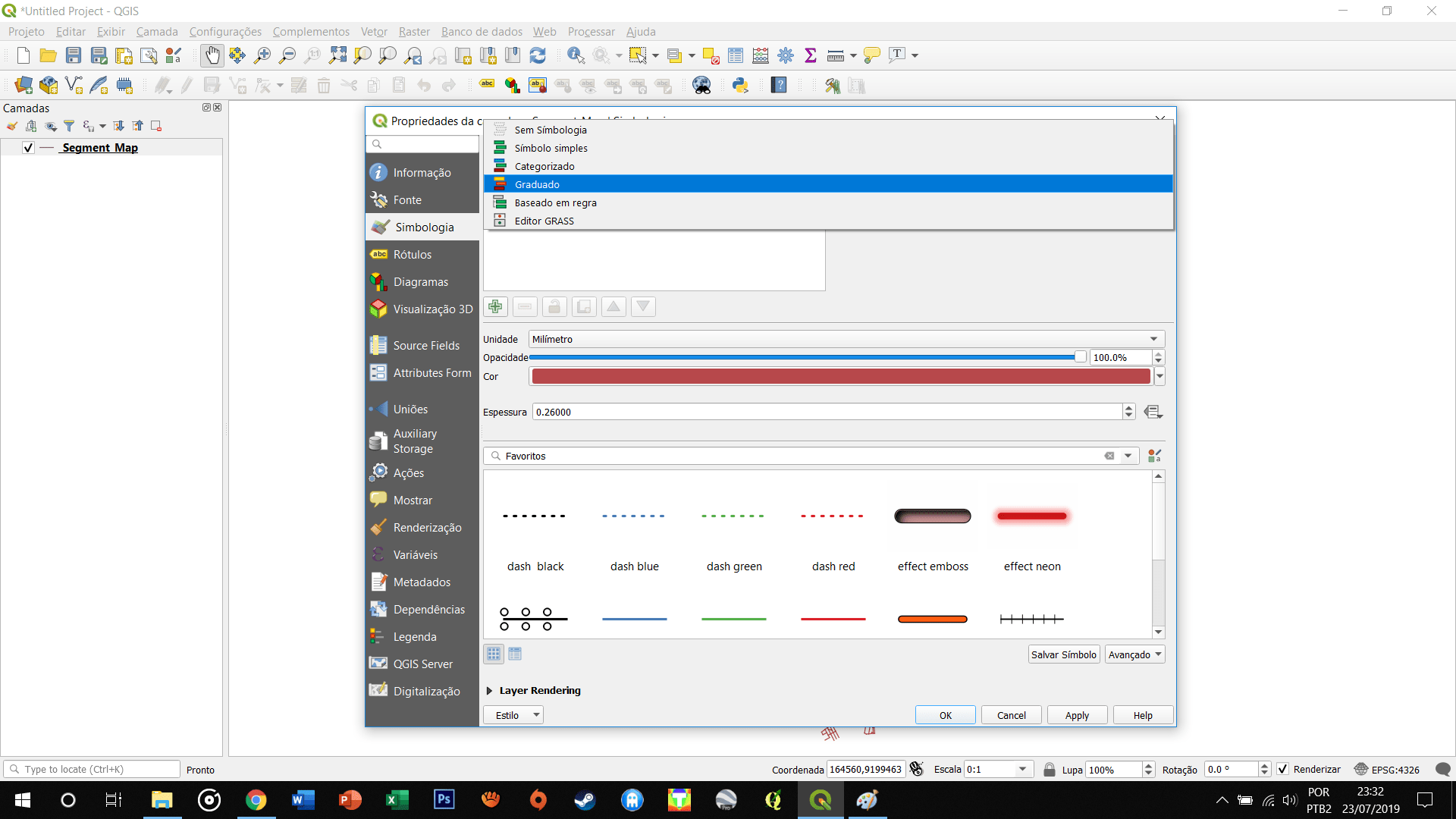
Task: Expand the Layer Rendering section
Action: click(489, 691)
